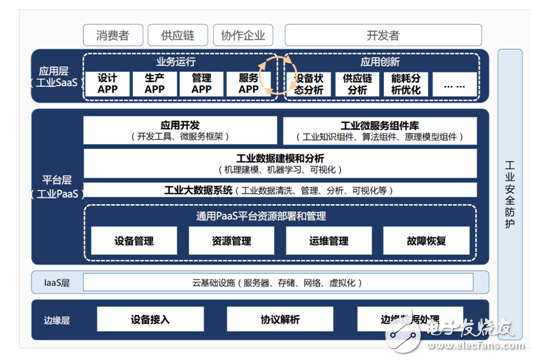Select the 工业数据建模和分析 bar
This screenshot has width=533, height=362.
(280, 163)
